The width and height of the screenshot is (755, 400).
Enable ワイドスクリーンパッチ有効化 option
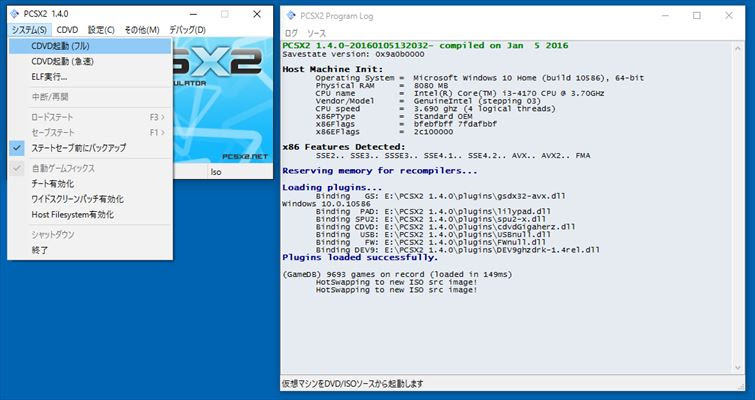(x=90, y=199)
